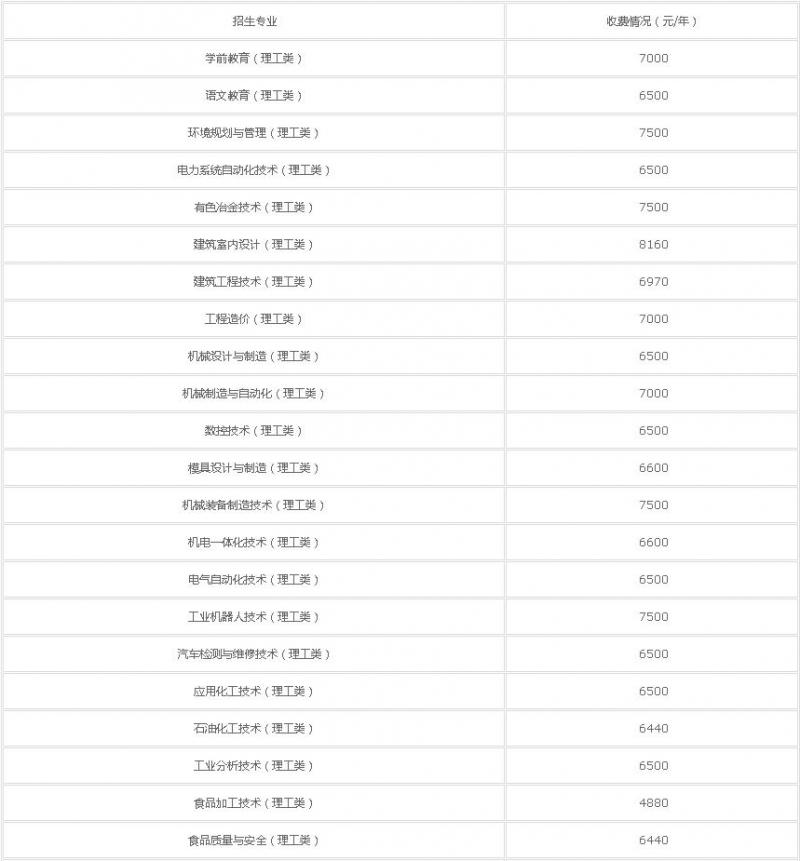Viewport: 800px width, 861px height.
Task: Select the 6970 tuition cell
Action: pos(653,282)
